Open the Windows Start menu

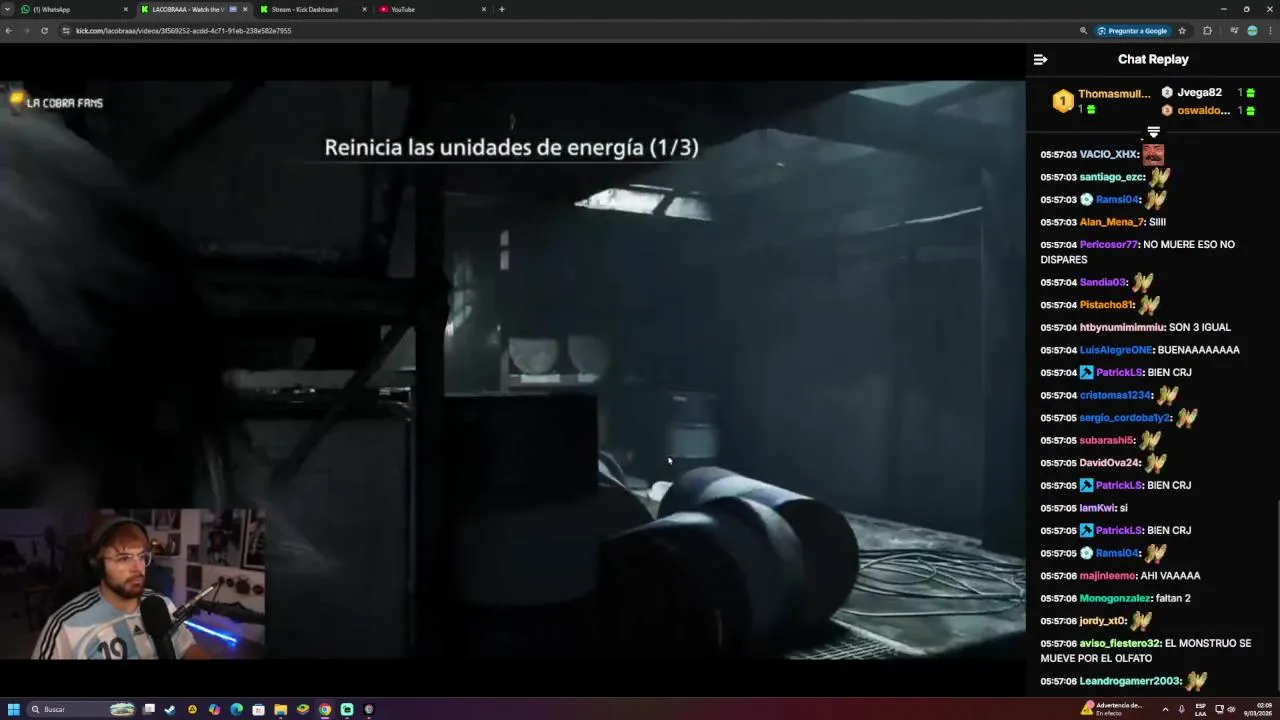pyautogui.click(x=14, y=709)
